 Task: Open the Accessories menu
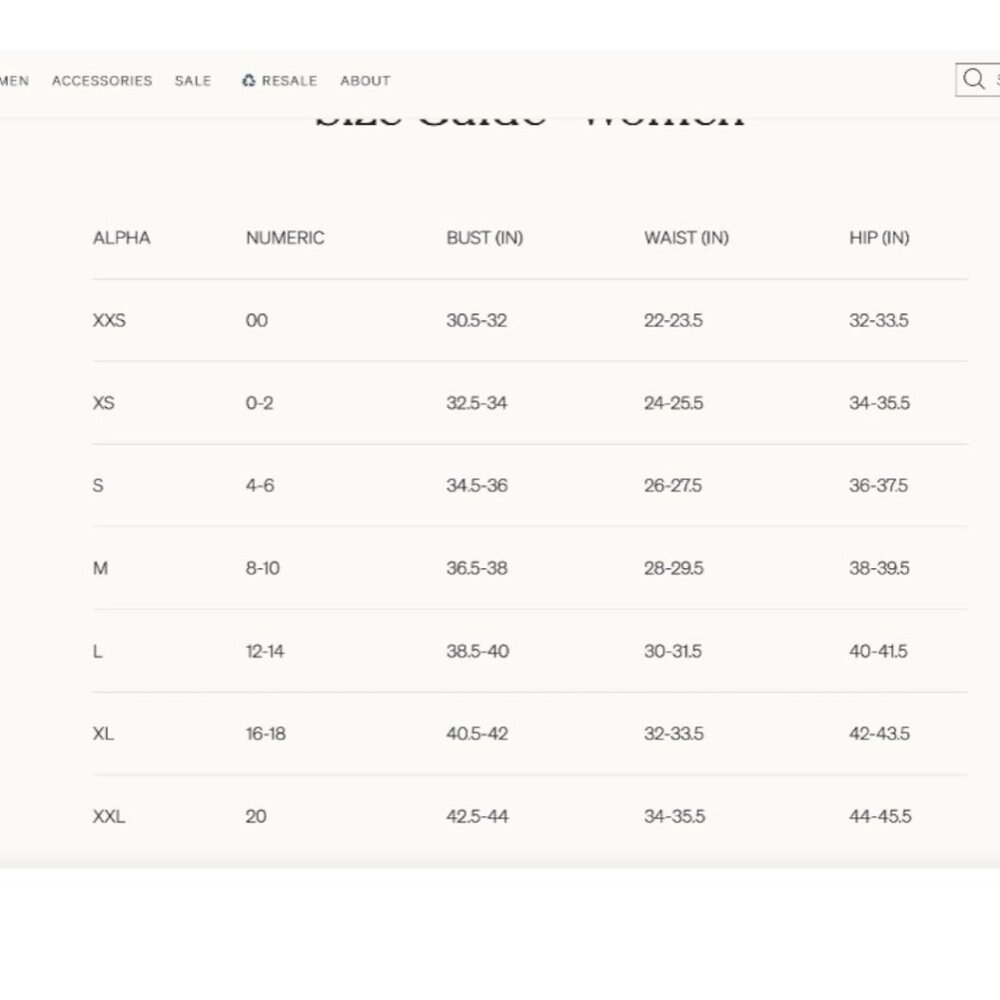pyautogui.click(x=102, y=81)
